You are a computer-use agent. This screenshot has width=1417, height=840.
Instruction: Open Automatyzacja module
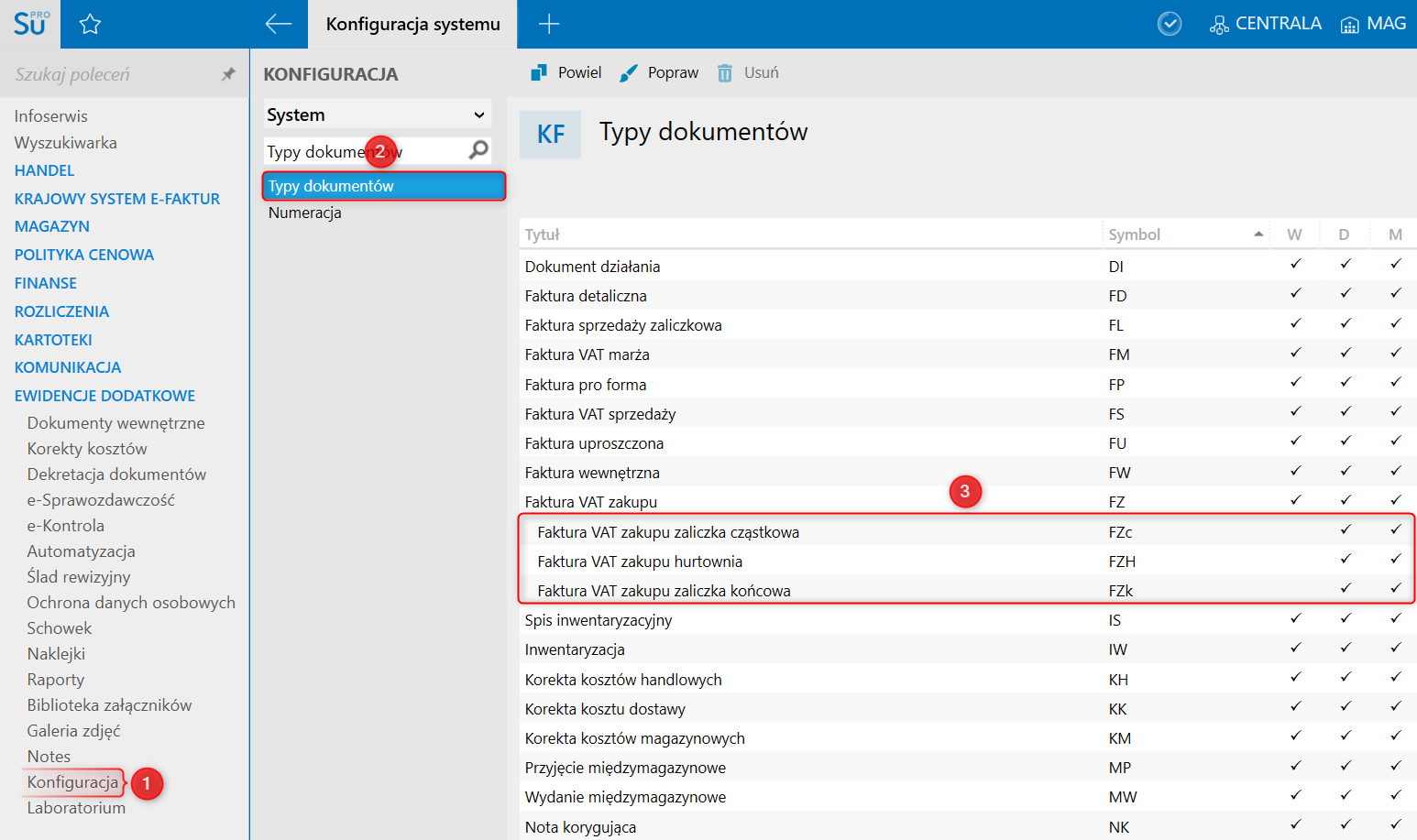click(82, 551)
